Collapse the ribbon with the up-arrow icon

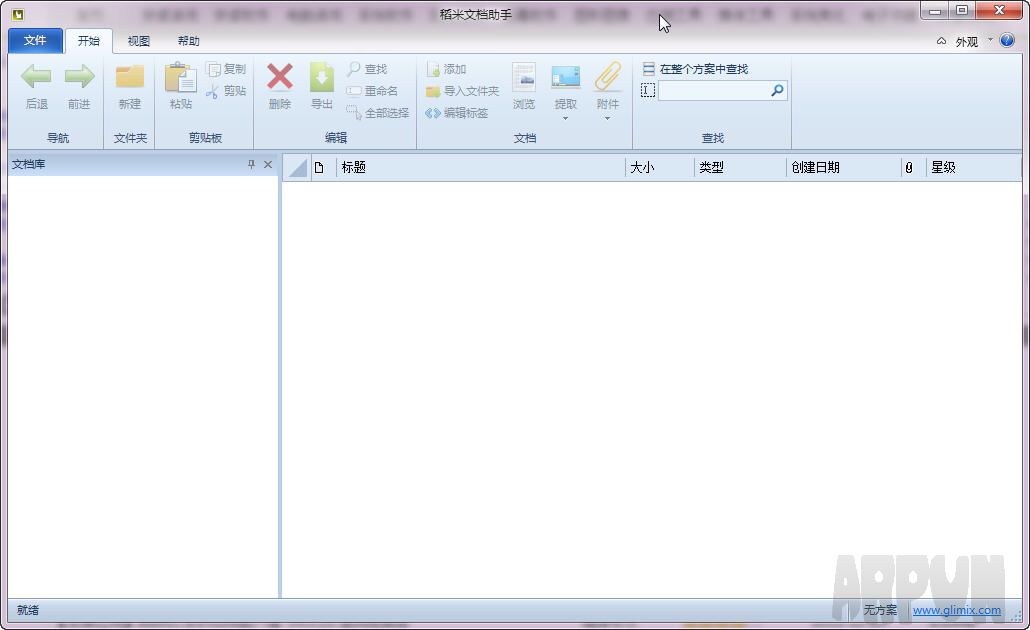point(941,41)
